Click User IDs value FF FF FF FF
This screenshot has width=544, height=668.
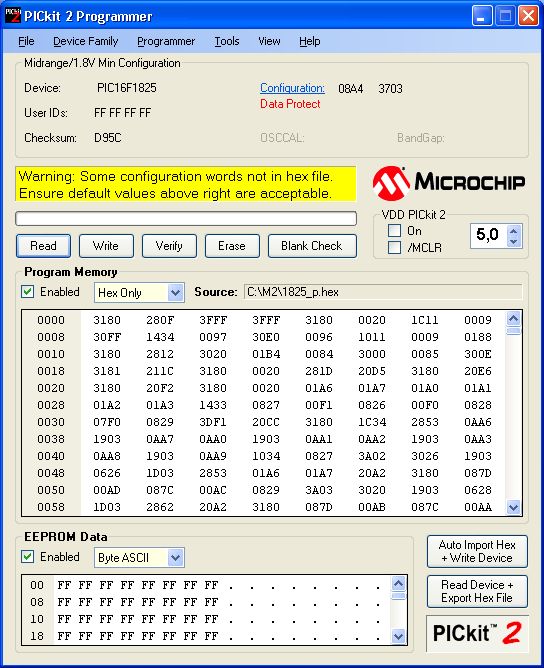point(122,113)
